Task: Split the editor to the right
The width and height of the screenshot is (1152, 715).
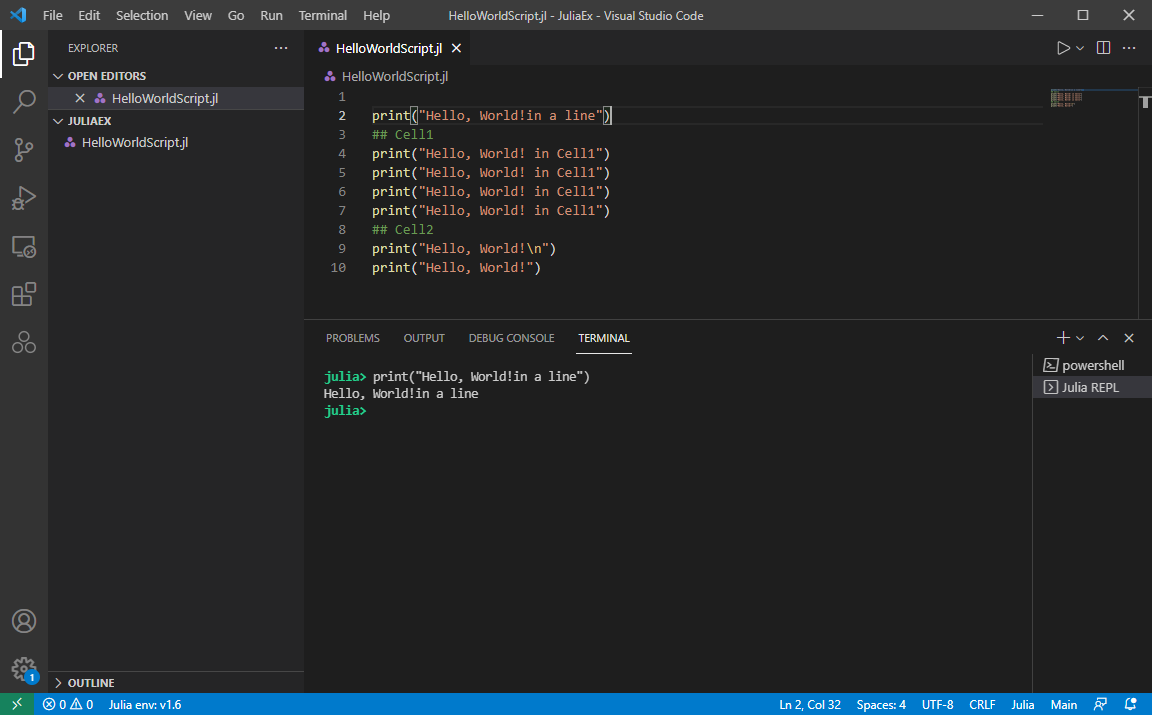Action: coord(1103,48)
